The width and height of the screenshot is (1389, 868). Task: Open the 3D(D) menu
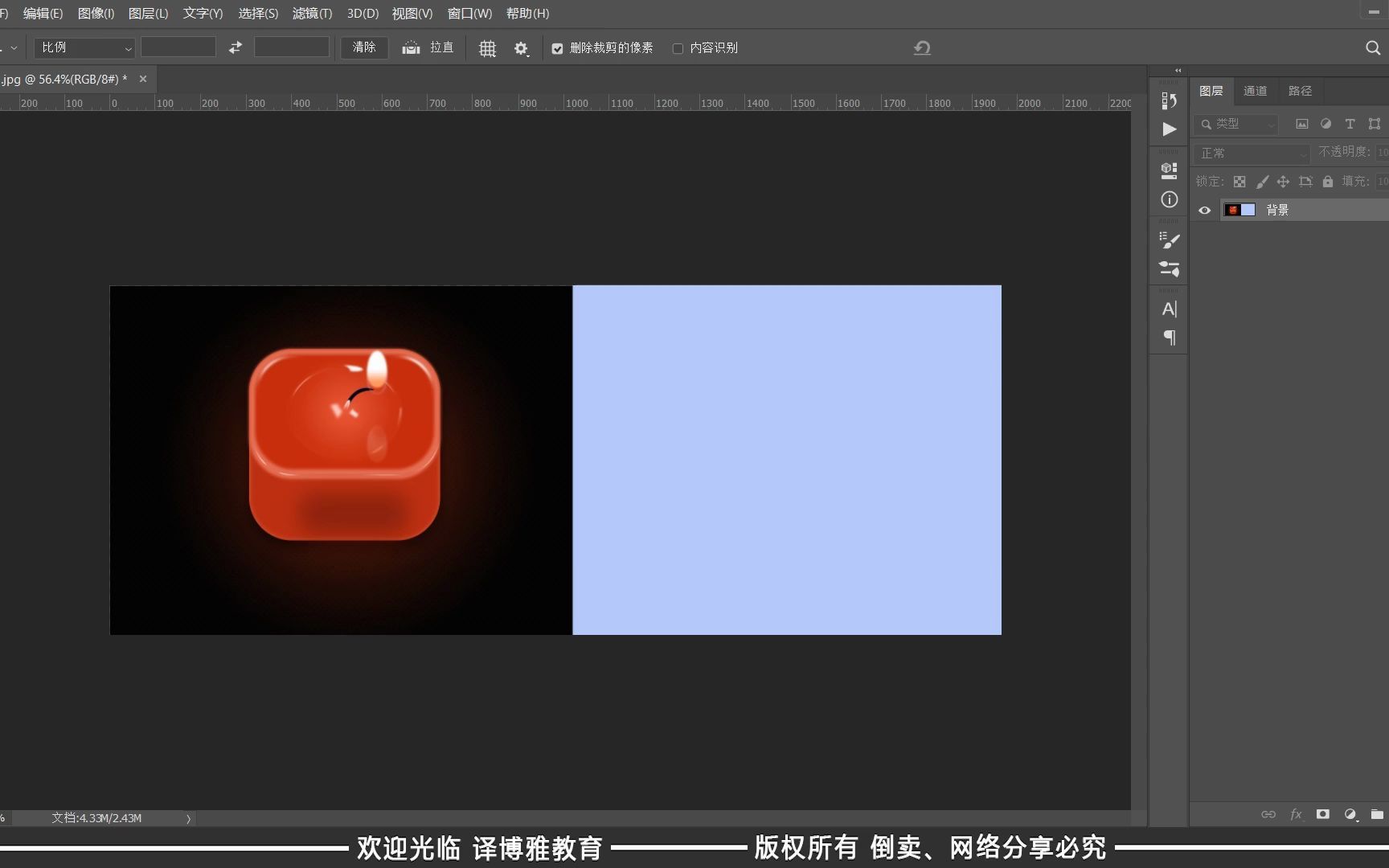pyautogui.click(x=363, y=14)
